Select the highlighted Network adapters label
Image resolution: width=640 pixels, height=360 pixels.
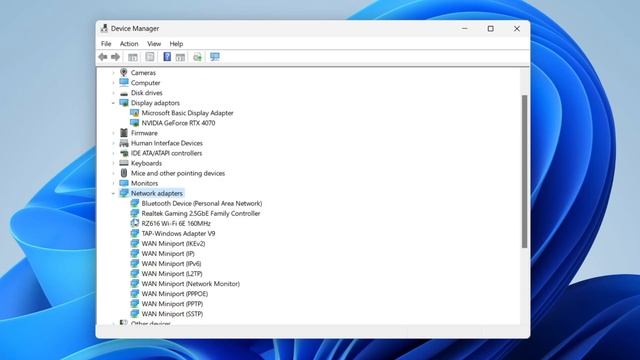(157, 193)
